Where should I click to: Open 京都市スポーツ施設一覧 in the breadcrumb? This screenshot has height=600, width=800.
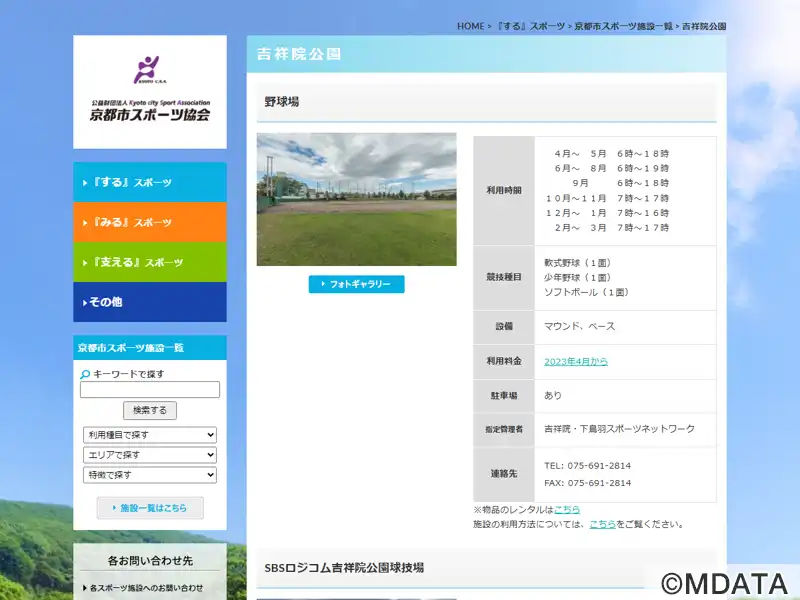pyautogui.click(x=623, y=26)
